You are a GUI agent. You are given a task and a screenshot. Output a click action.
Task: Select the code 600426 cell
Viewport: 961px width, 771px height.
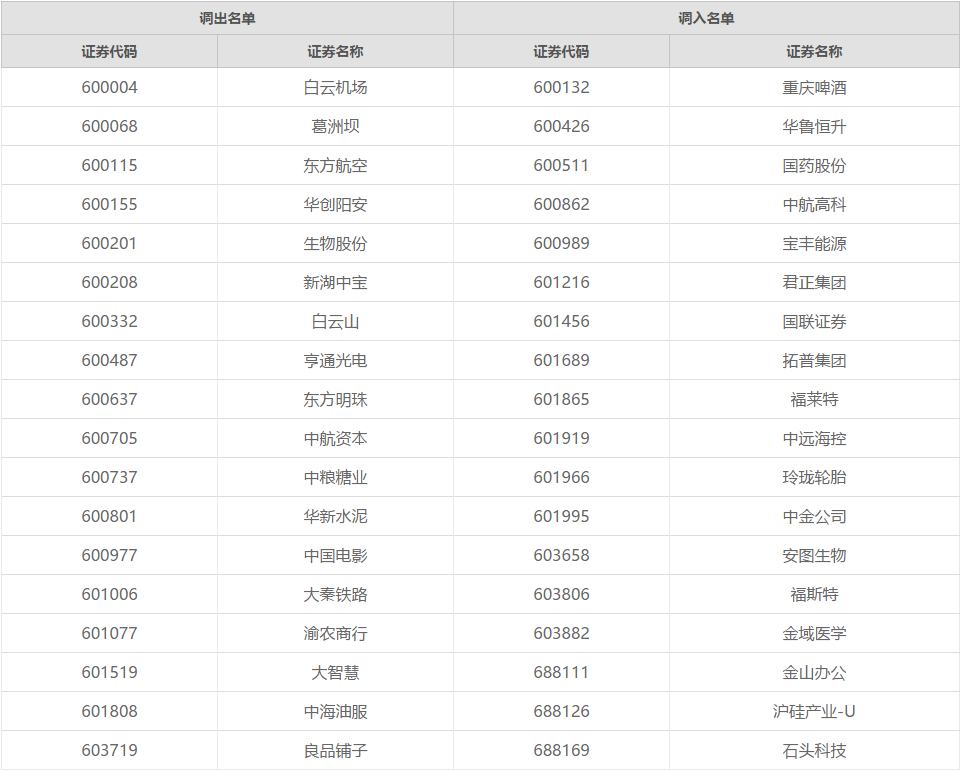(561, 127)
